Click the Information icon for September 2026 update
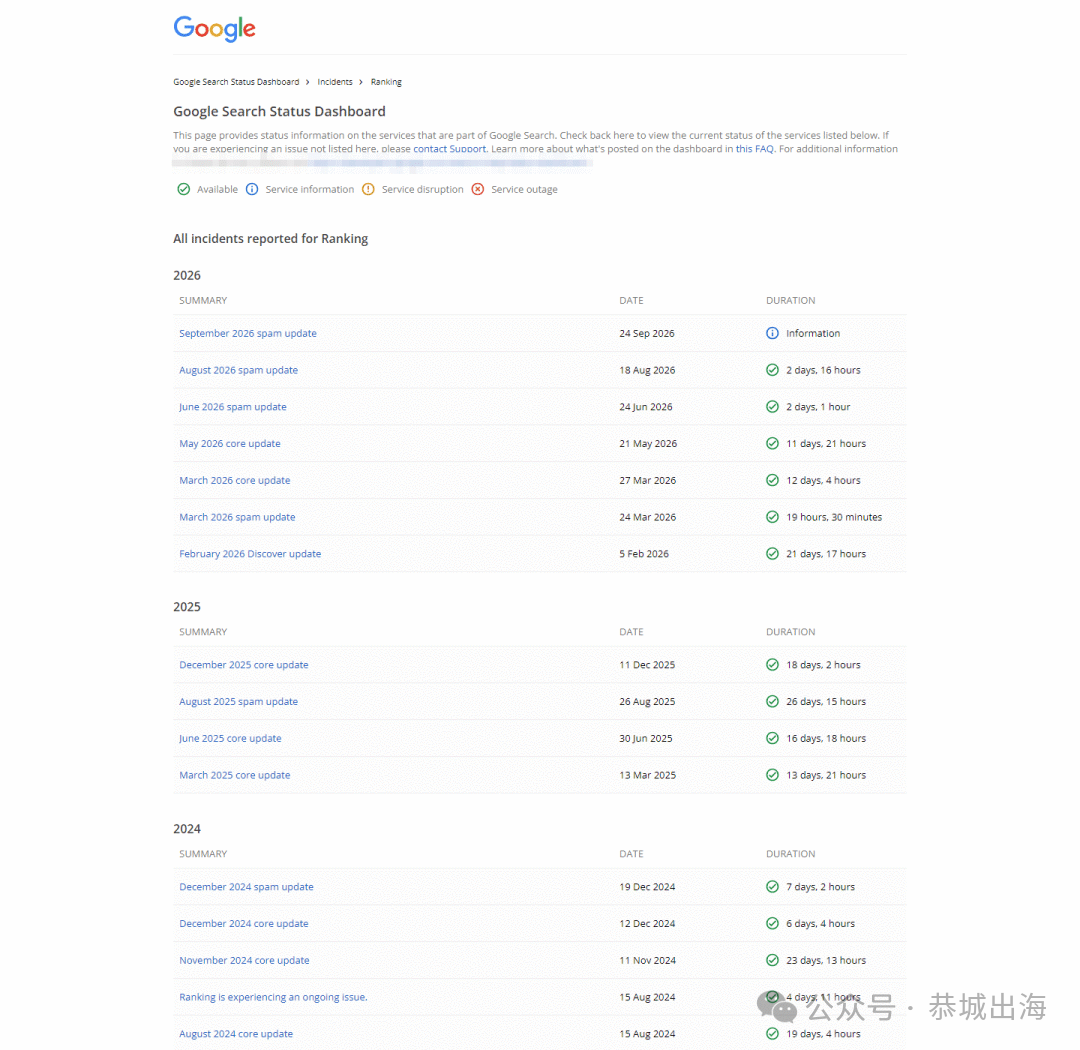1080x1050 pixels. [773, 333]
